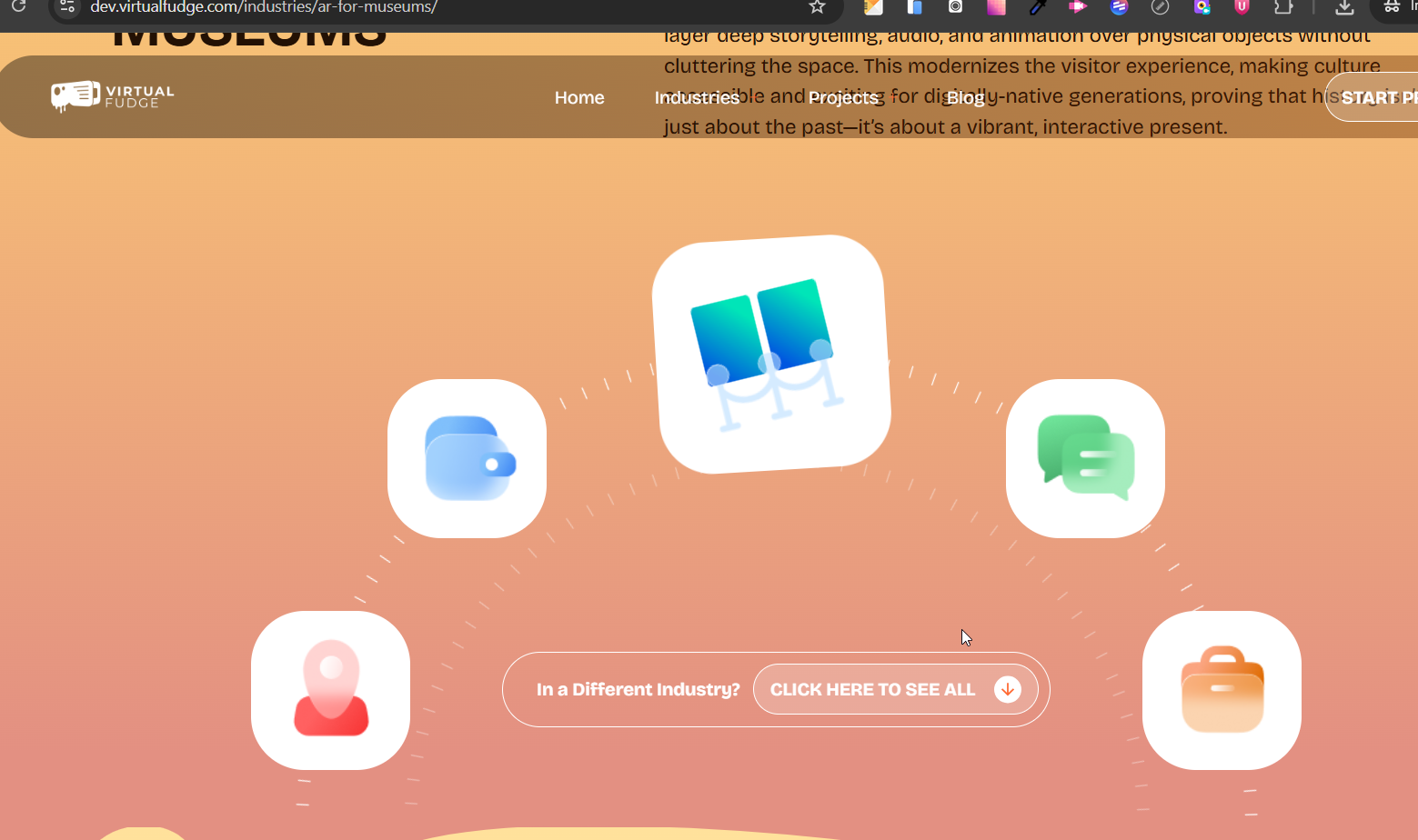Open the Blog page
Image resolution: width=1418 pixels, height=840 pixels.
point(966,97)
